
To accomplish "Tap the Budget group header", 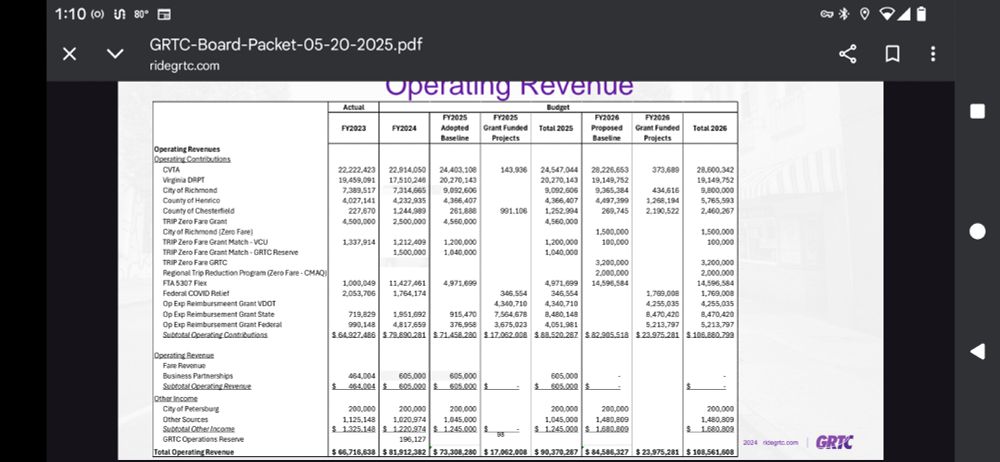I will click(558, 107).
